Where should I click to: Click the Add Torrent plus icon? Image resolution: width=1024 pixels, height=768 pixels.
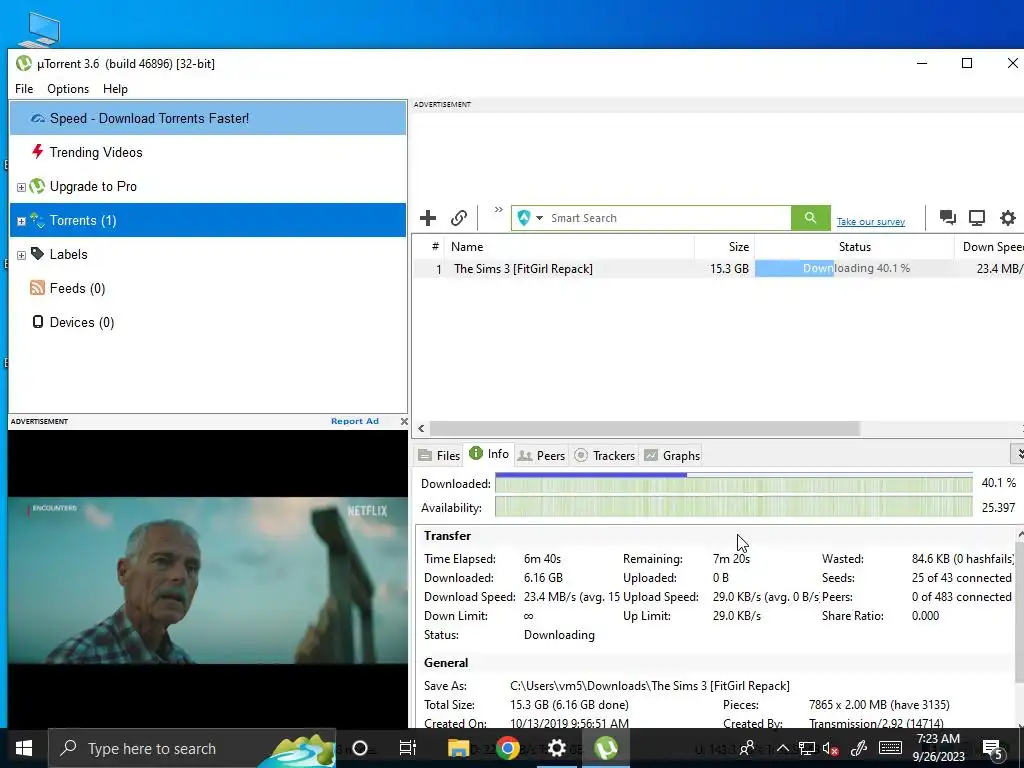pos(428,218)
